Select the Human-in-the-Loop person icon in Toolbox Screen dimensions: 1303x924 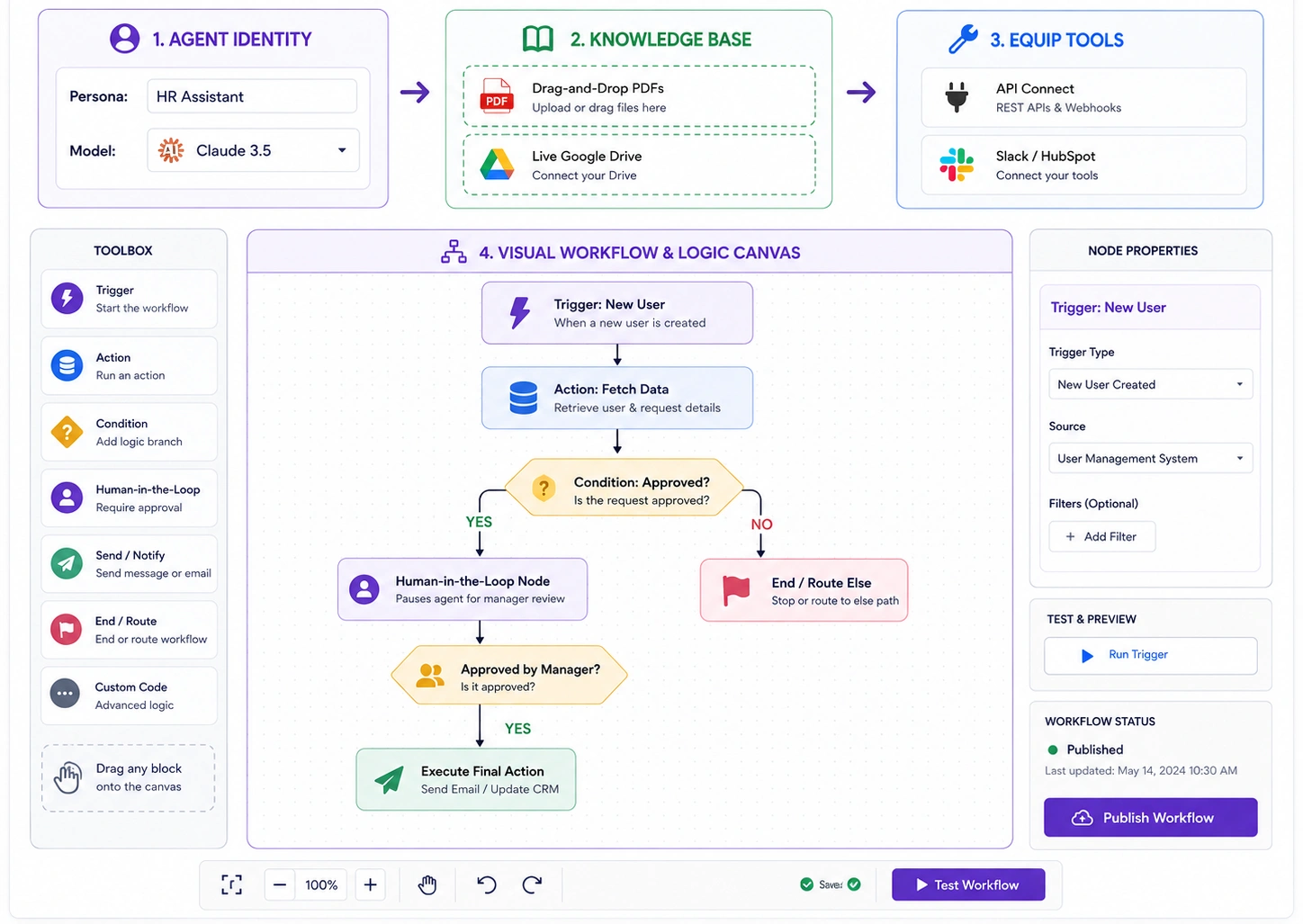pyautogui.click(x=67, y=498)
